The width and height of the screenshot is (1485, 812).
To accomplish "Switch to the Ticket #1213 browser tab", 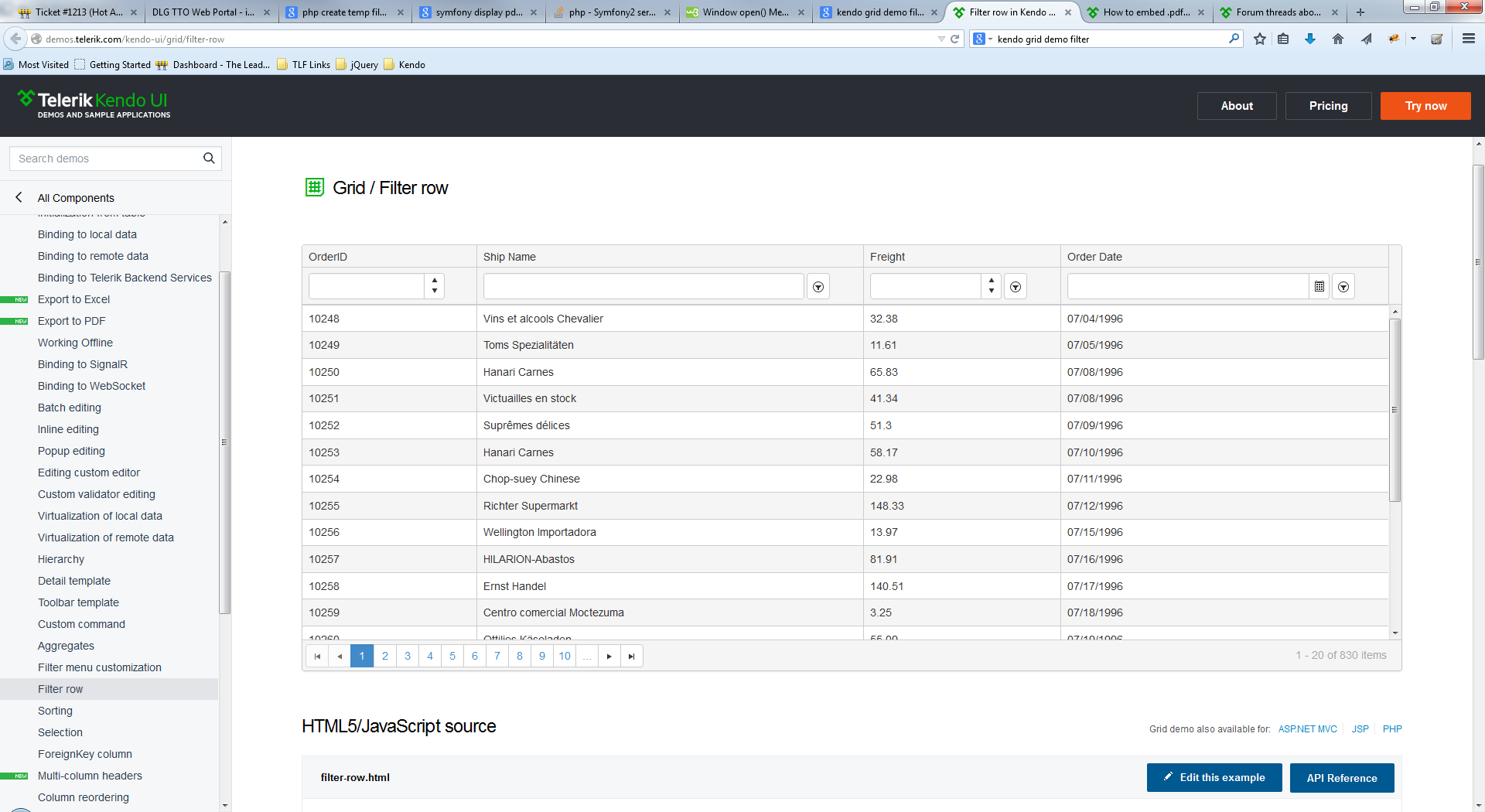I will [x=77, y=12].
